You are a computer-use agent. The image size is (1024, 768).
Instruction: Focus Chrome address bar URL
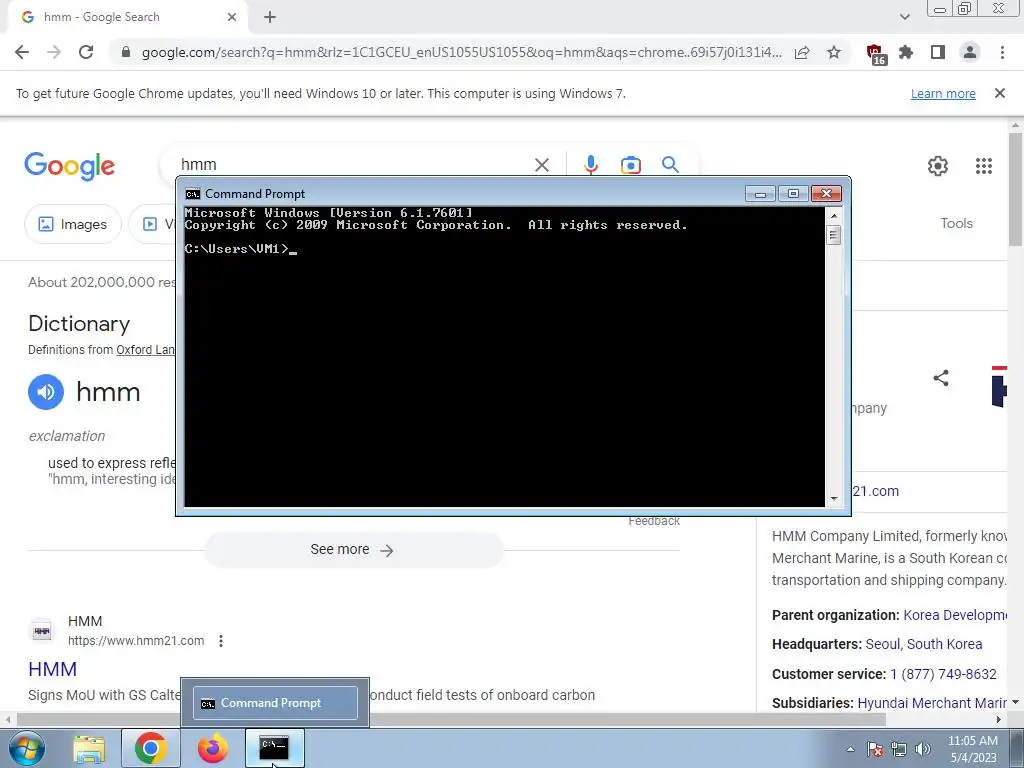click(x=461, y=52)
